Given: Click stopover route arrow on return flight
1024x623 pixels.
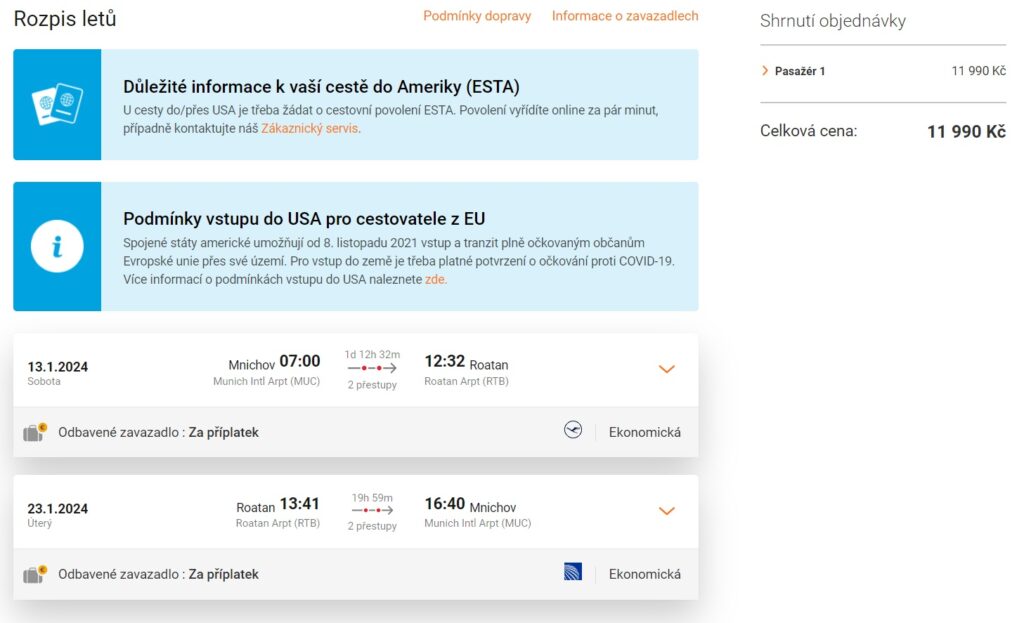Looking at the screenshot, I should [x=372, y=510].
